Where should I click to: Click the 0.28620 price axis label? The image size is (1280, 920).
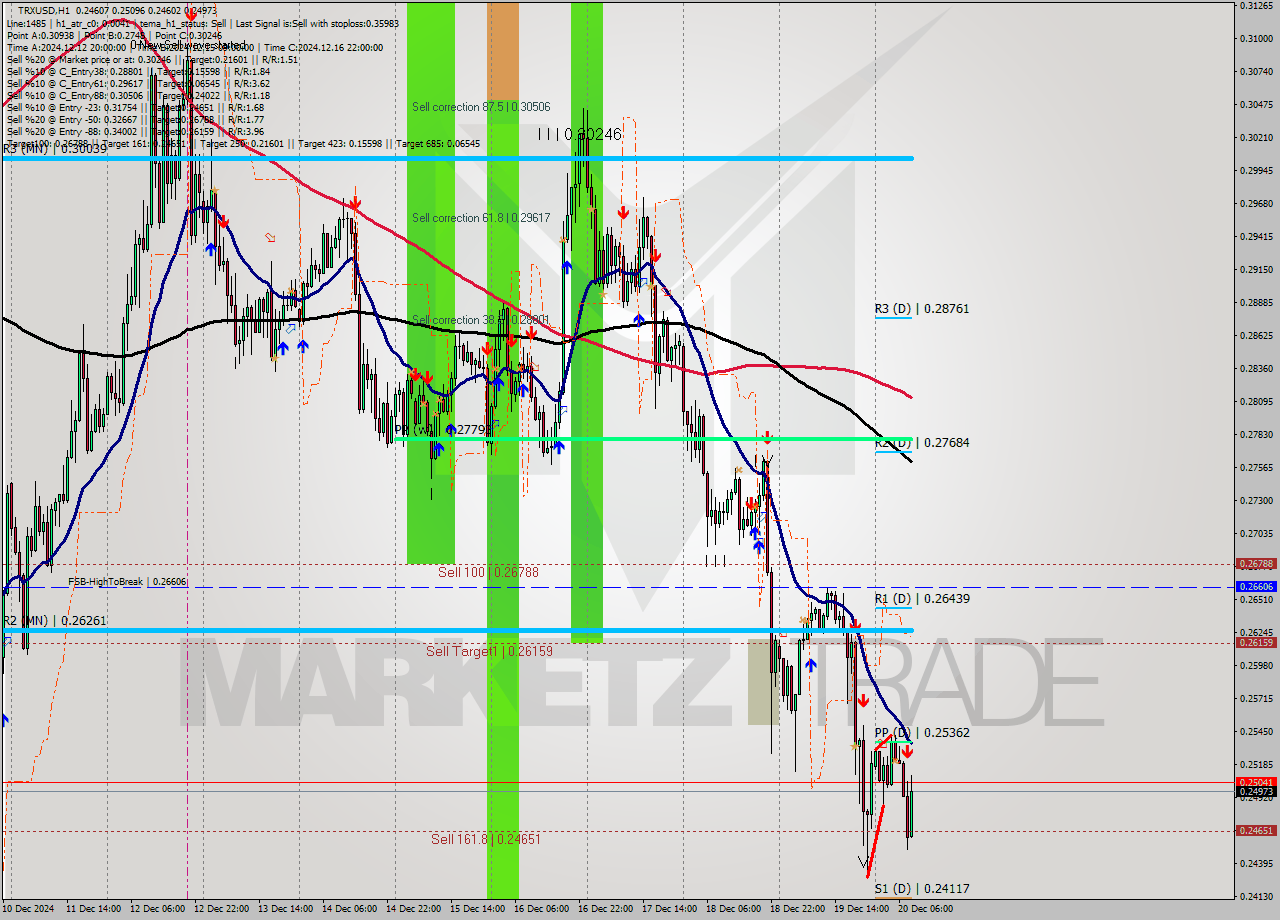[x=1256, y=335]
